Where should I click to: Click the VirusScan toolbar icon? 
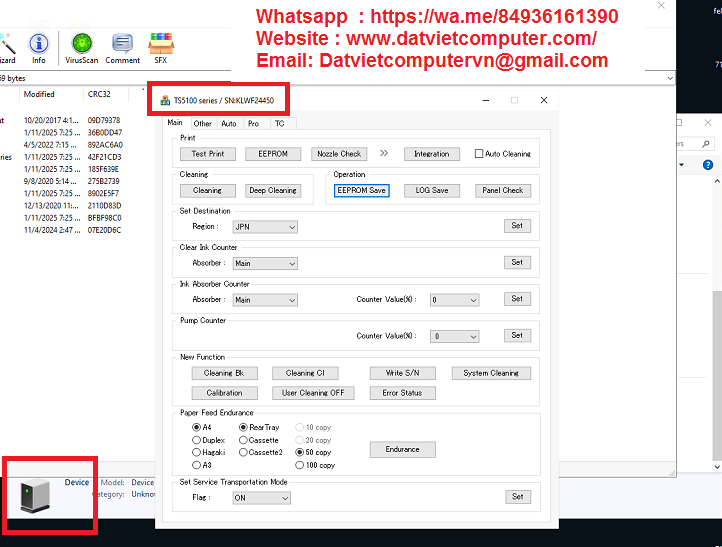tap(80, 44)
